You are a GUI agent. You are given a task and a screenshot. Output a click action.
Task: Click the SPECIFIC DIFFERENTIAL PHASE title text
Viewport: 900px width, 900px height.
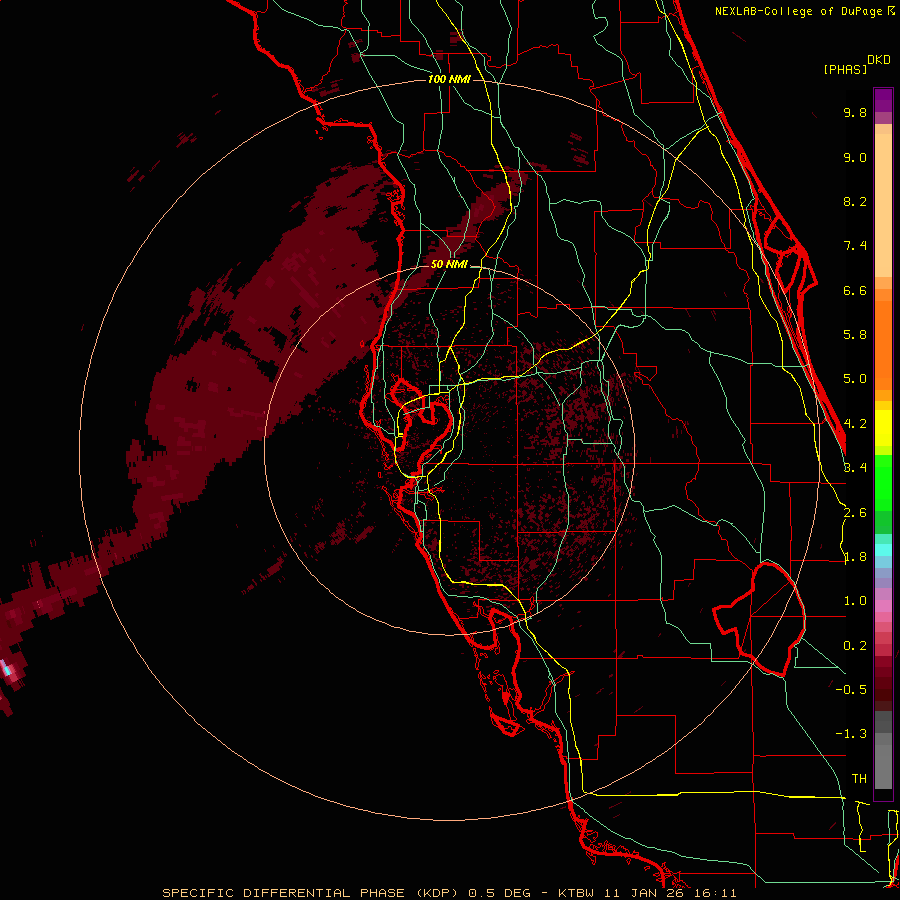click(285, 893)
